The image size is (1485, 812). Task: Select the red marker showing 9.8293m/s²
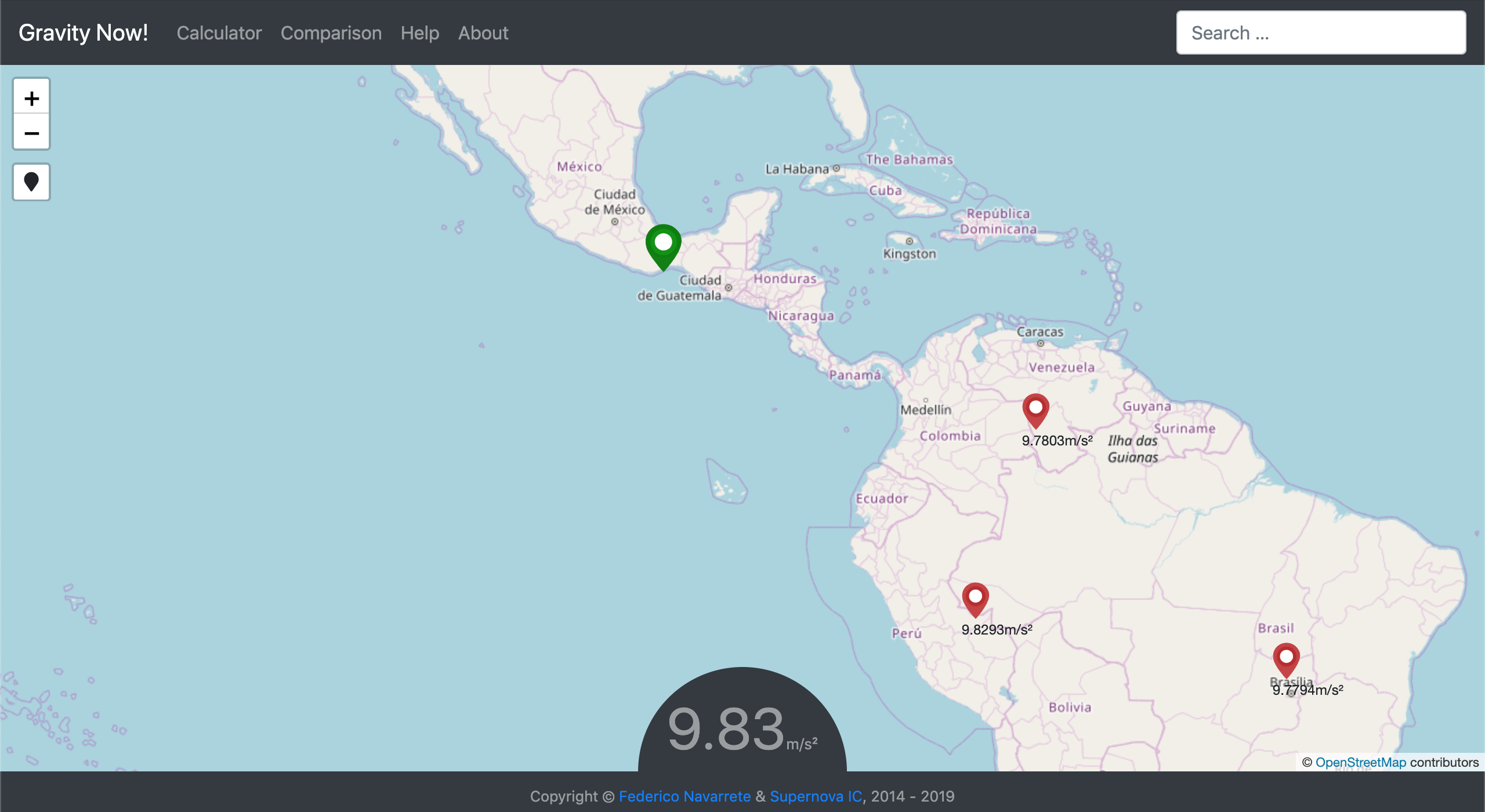coord(975,599)
